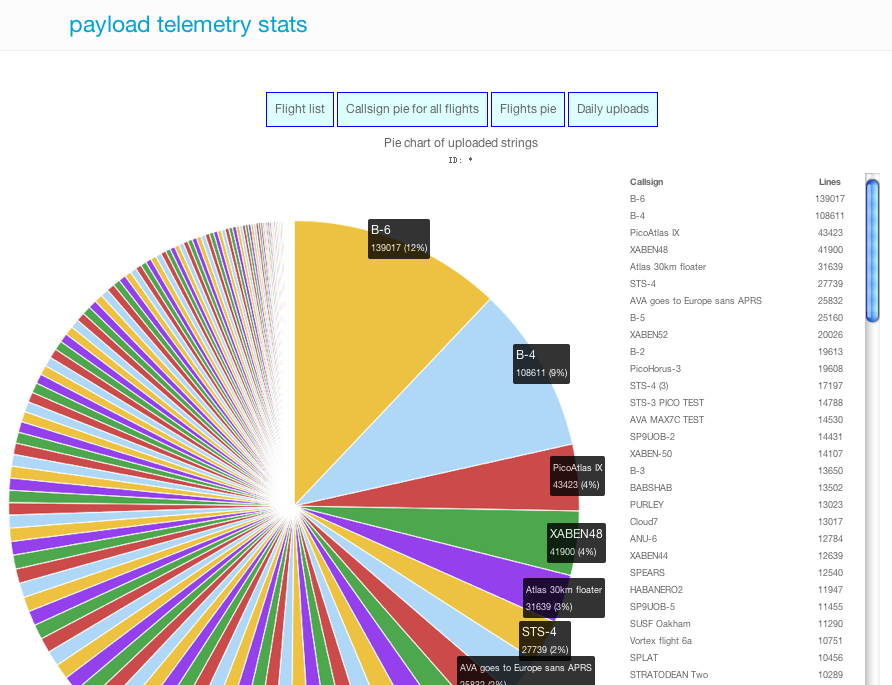Select the B-2 legend row
Screen dimensions: 892x685
pos(737,352)
